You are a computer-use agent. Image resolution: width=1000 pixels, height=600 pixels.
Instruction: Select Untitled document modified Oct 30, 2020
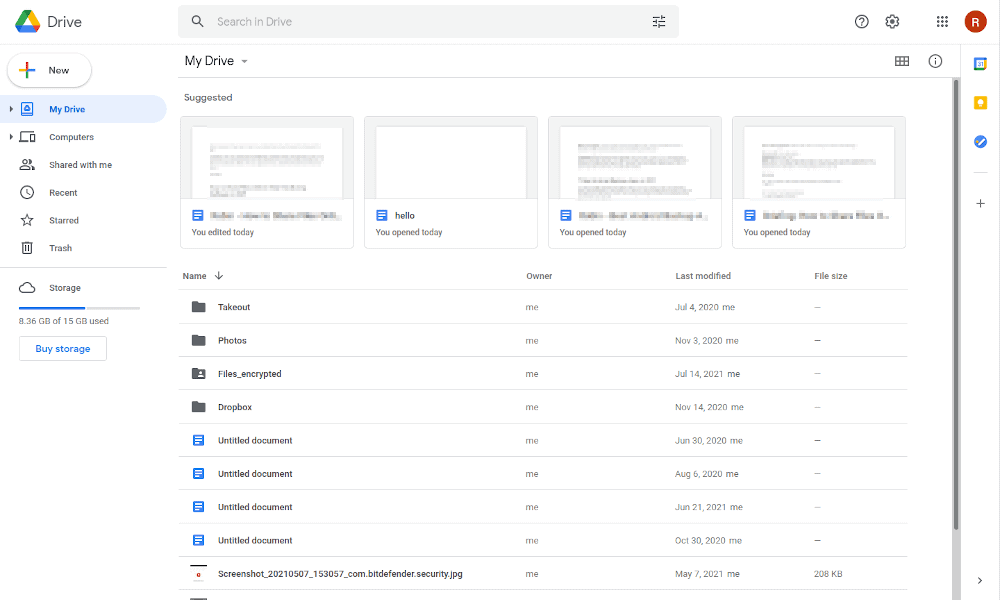pos(543,540)
